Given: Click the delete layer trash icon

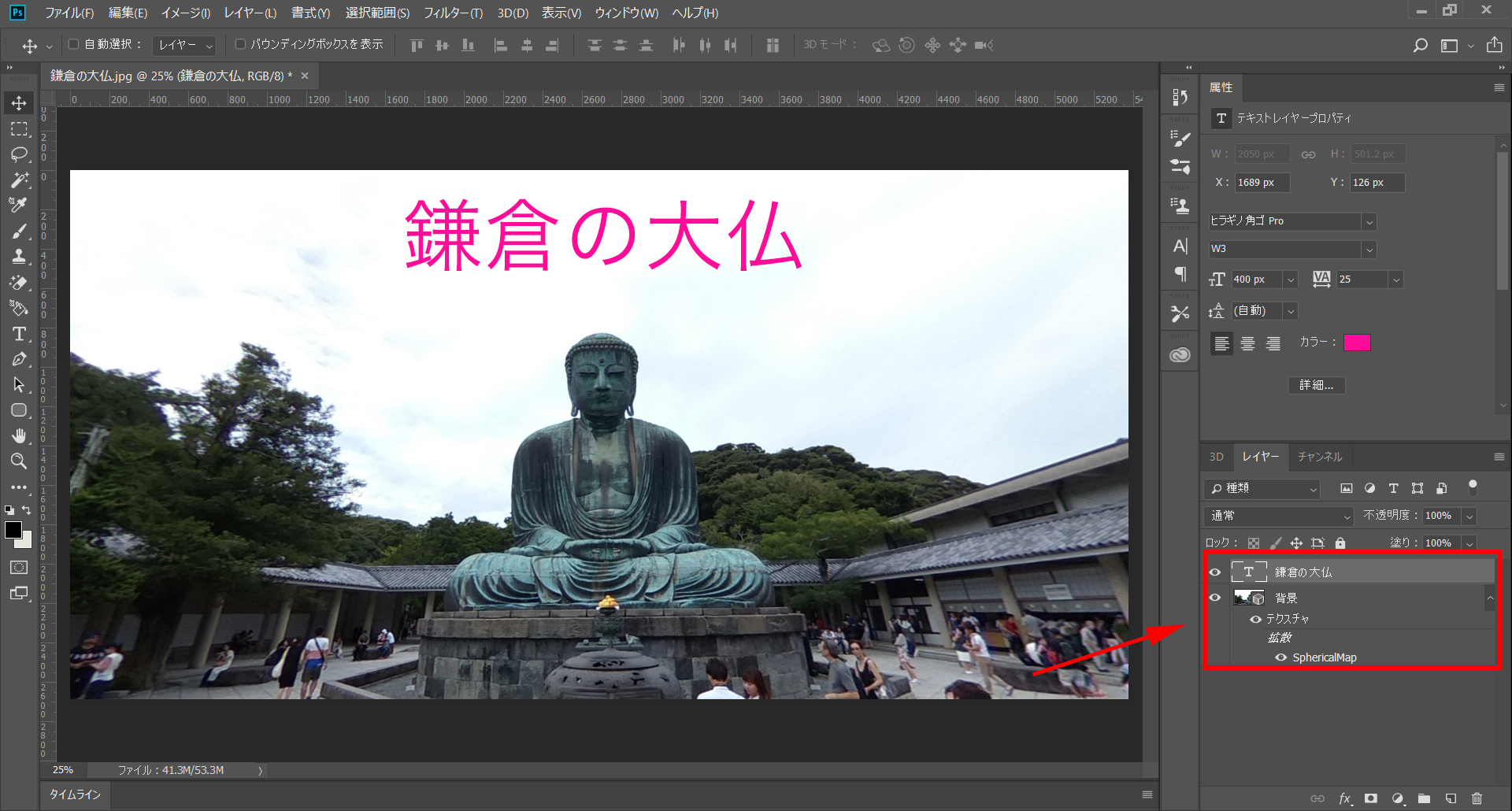Looking at the screenshot, I should coord(1477,798).
